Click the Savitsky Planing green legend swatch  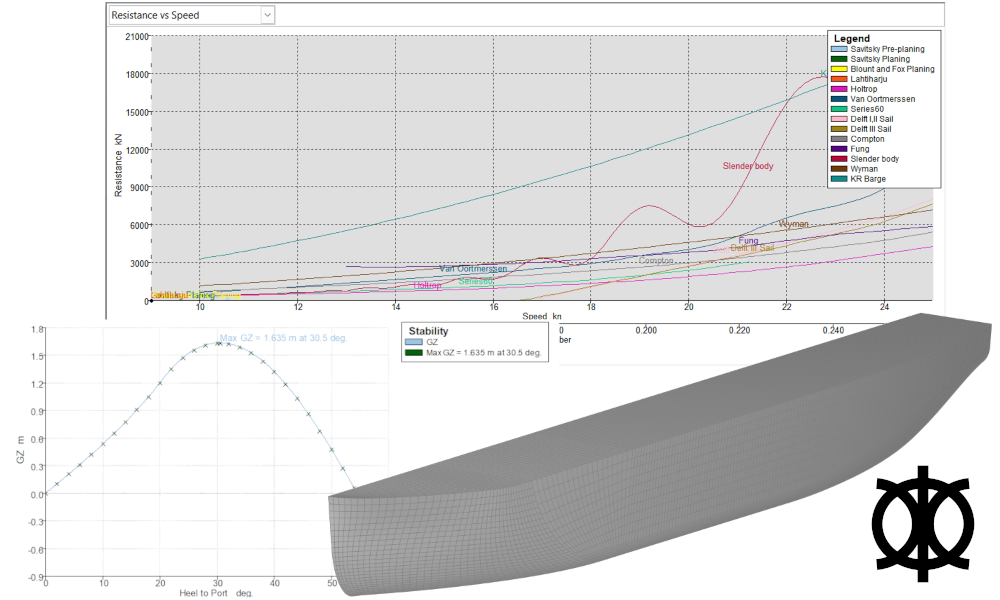point(840,59)
